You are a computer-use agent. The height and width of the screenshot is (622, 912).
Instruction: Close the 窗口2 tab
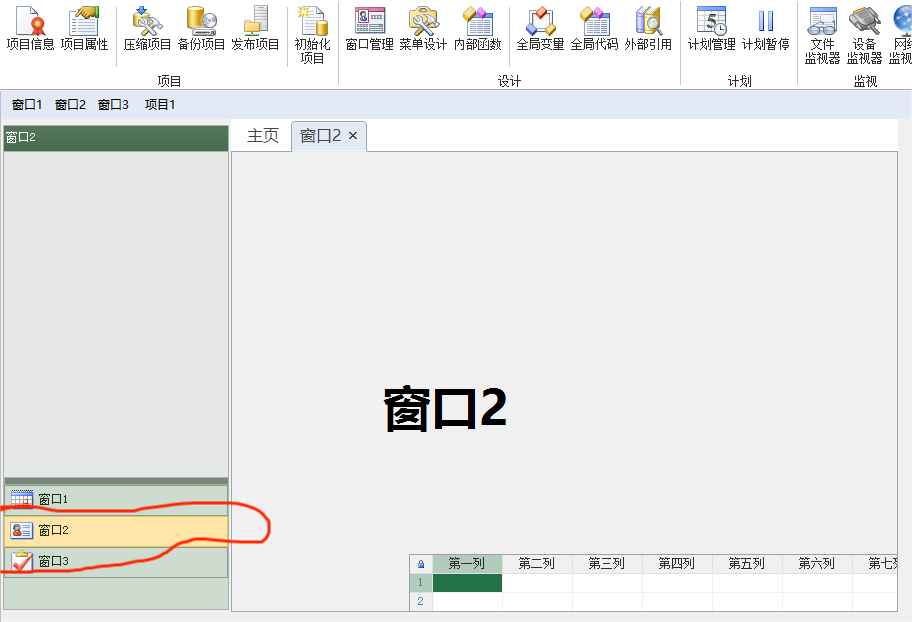click(x=353, y=136)
